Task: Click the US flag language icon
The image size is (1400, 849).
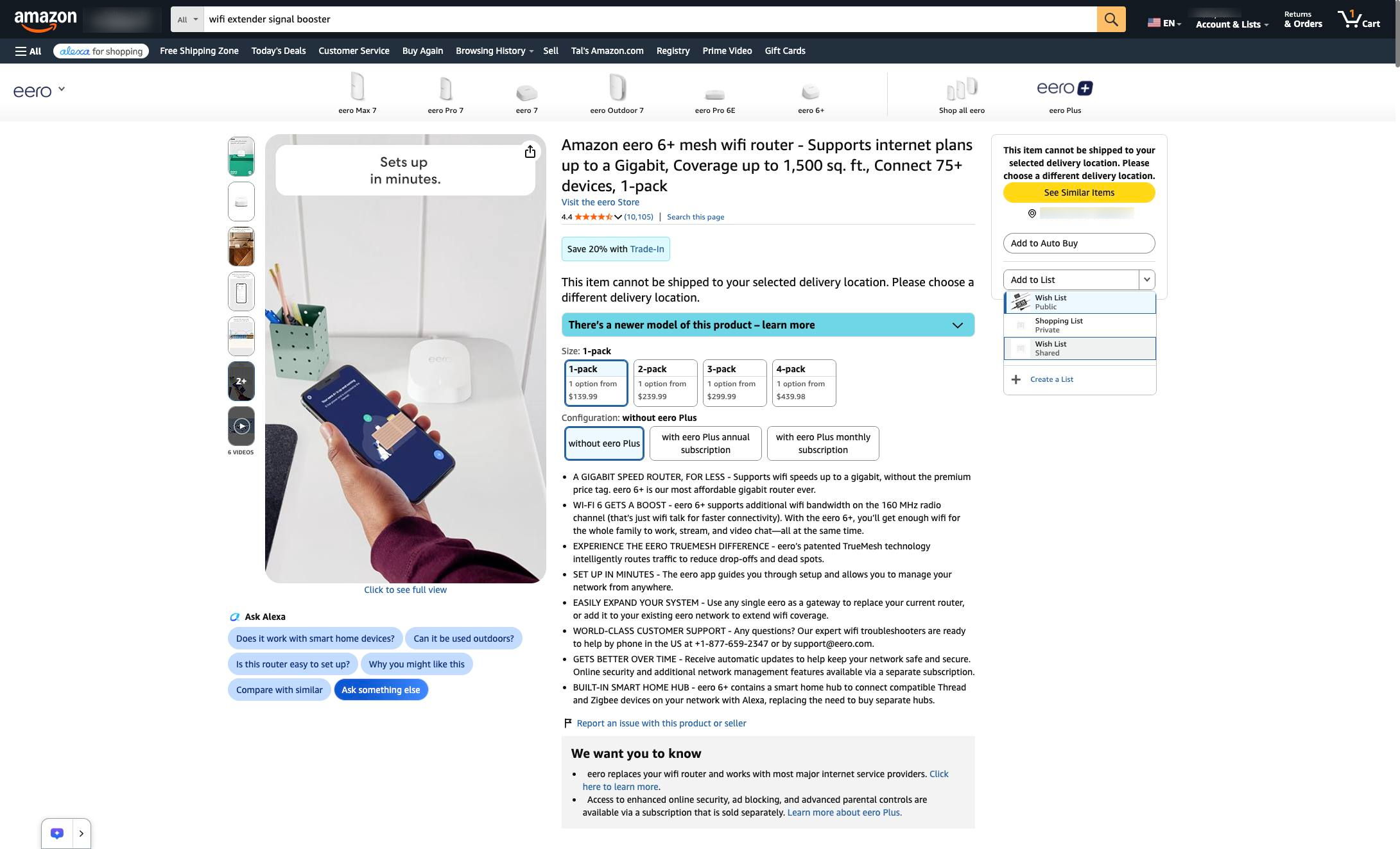Action: [x=1154, y=22]
